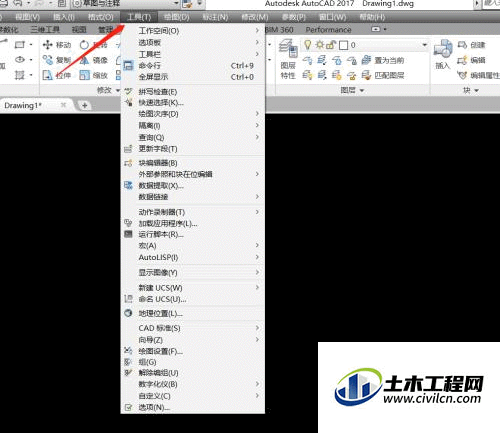Open Ellipse tool dropdown arrow

31,60
